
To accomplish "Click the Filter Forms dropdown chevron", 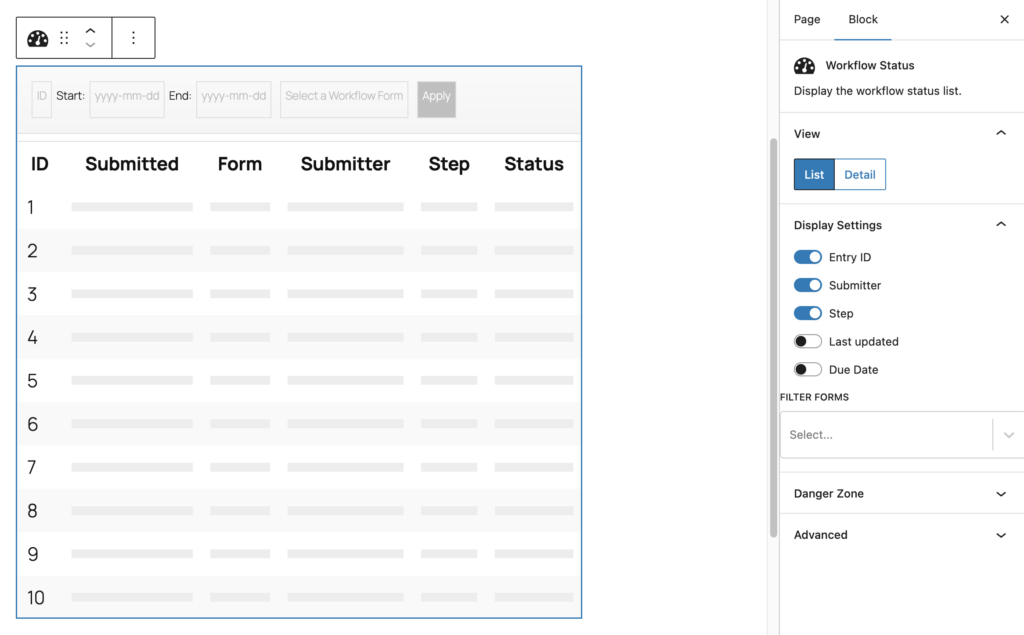I will [x=1008, y=435].
